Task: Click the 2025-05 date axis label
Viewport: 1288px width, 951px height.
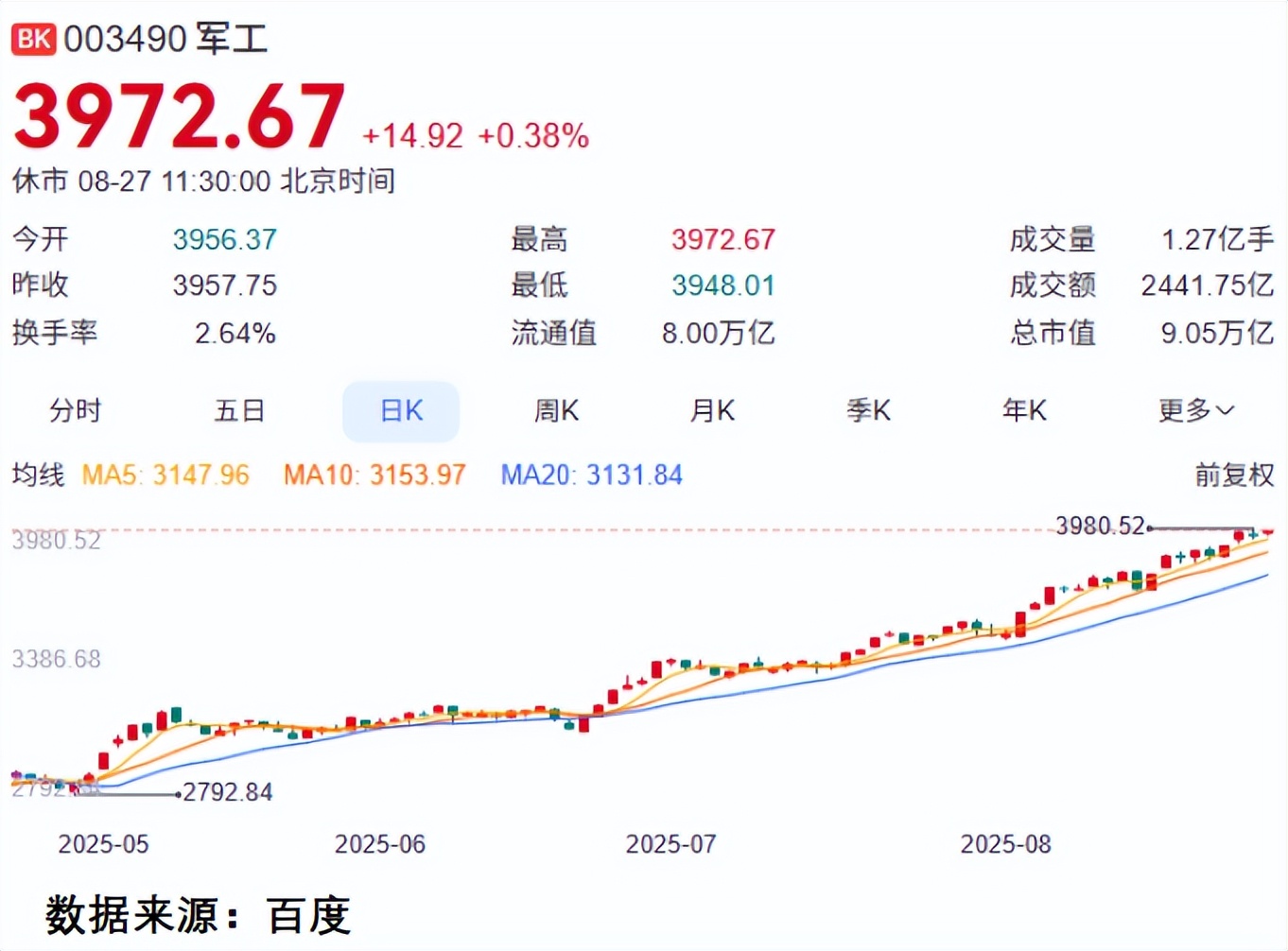Action: pos(103,844)
